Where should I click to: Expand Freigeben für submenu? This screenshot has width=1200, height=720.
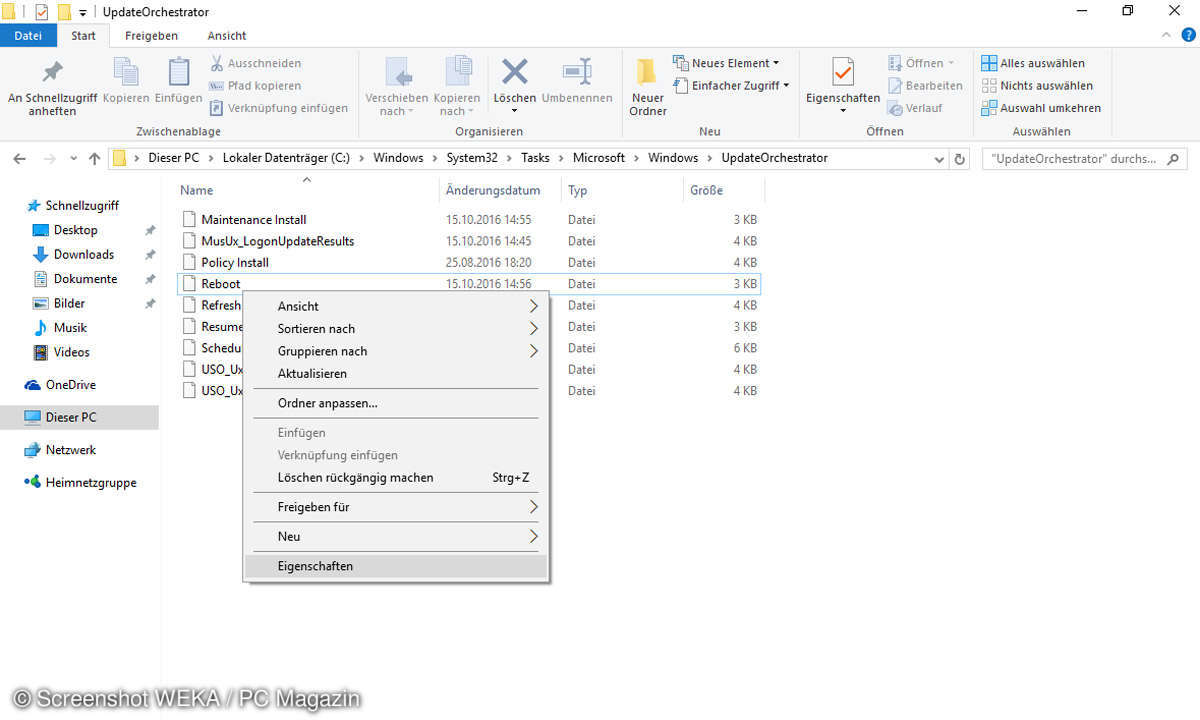[x=396, y=507]
